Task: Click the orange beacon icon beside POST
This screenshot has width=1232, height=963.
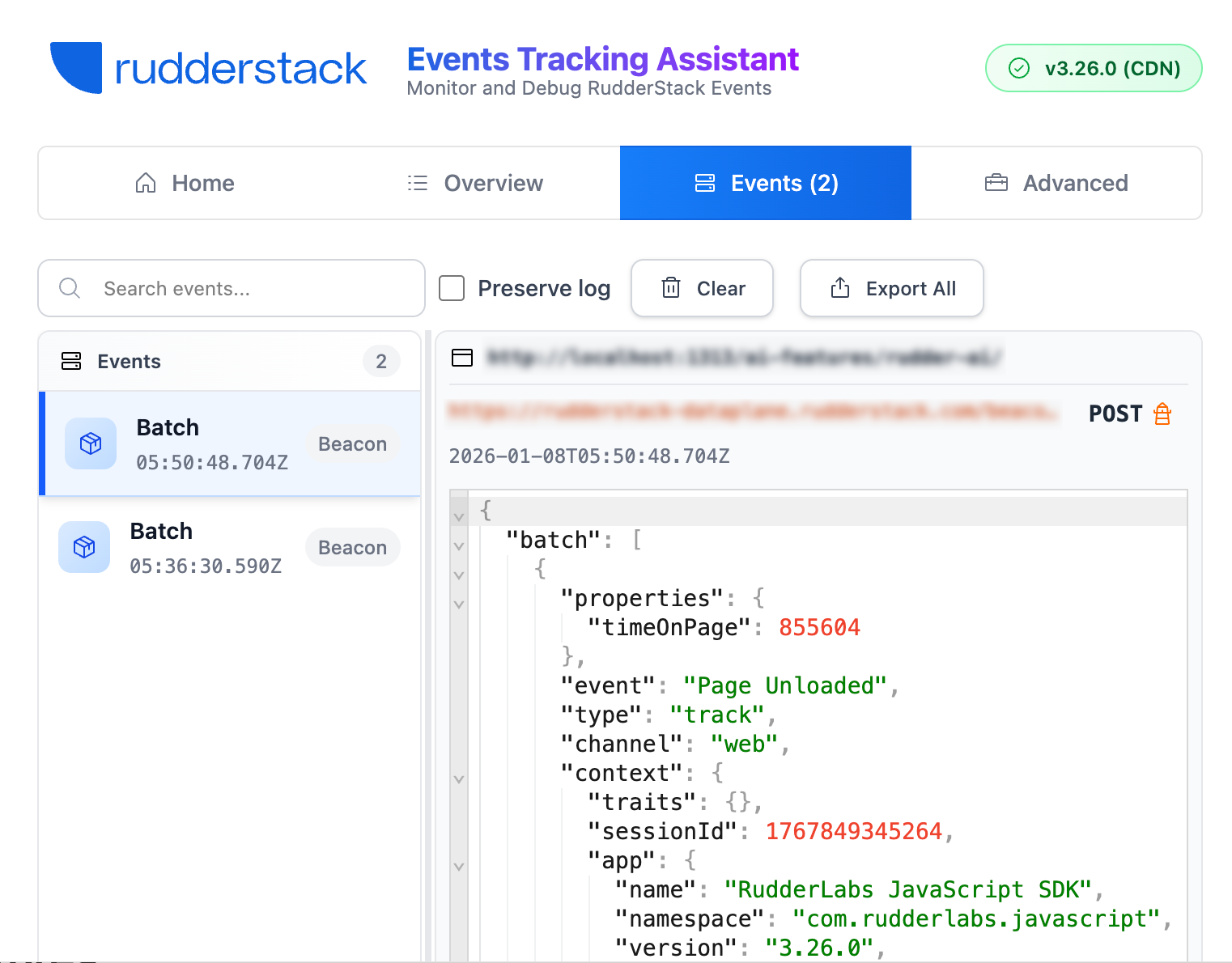Action: [x=1162, y=414]
